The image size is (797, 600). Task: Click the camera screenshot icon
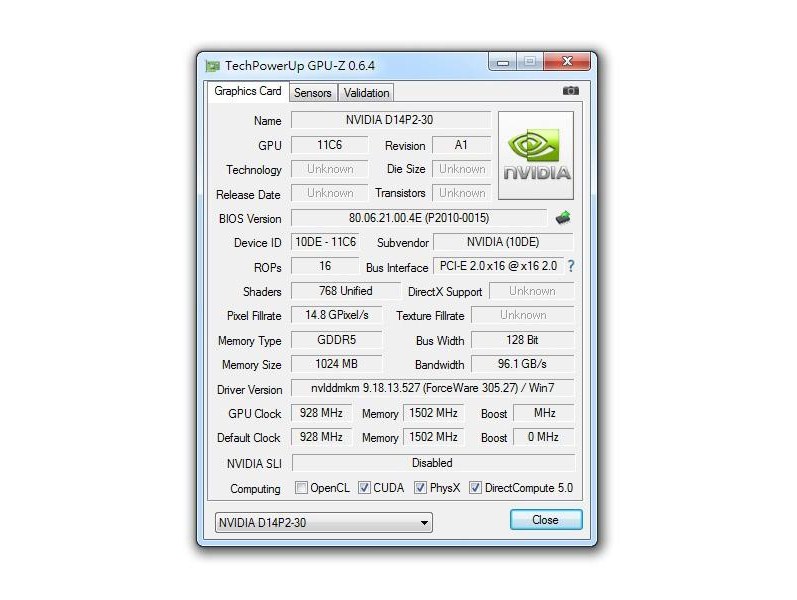[x=570, y=92]
